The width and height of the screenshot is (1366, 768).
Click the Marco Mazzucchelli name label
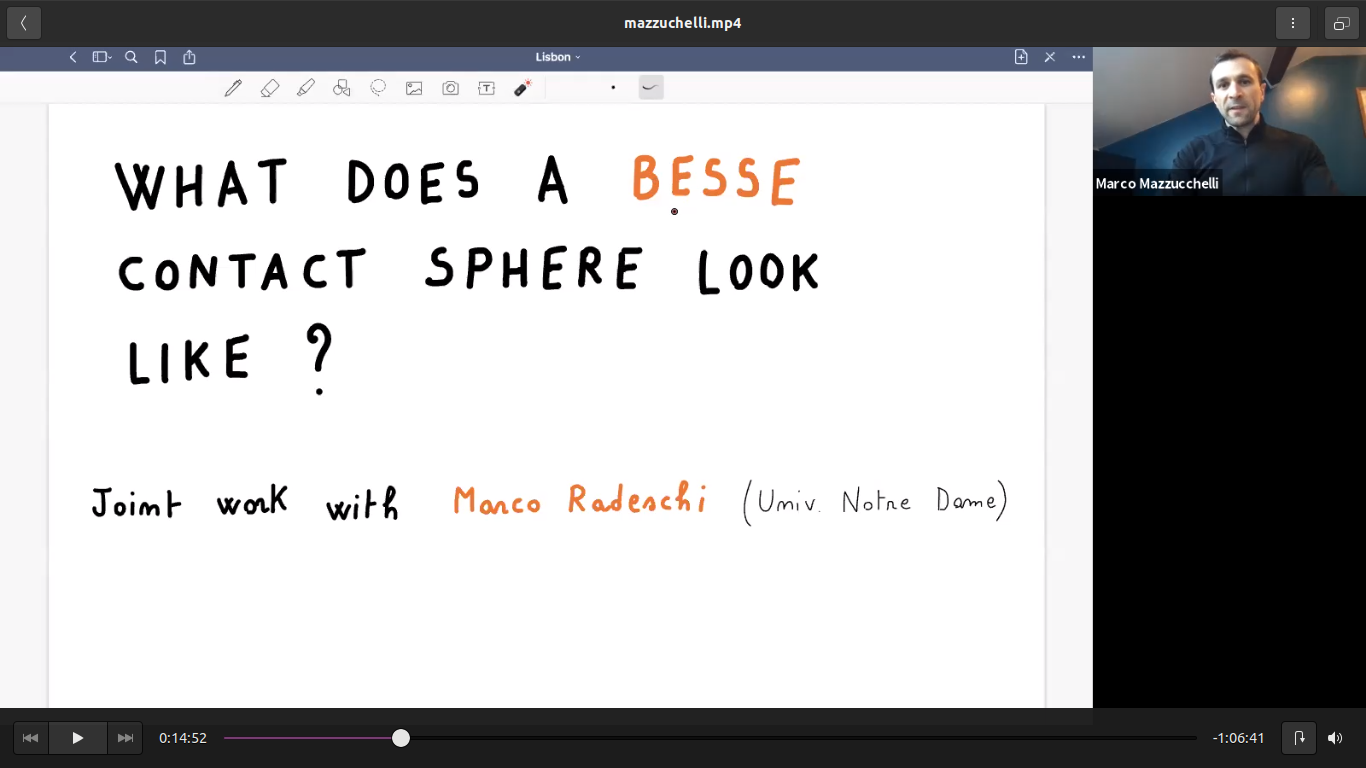1157,184
